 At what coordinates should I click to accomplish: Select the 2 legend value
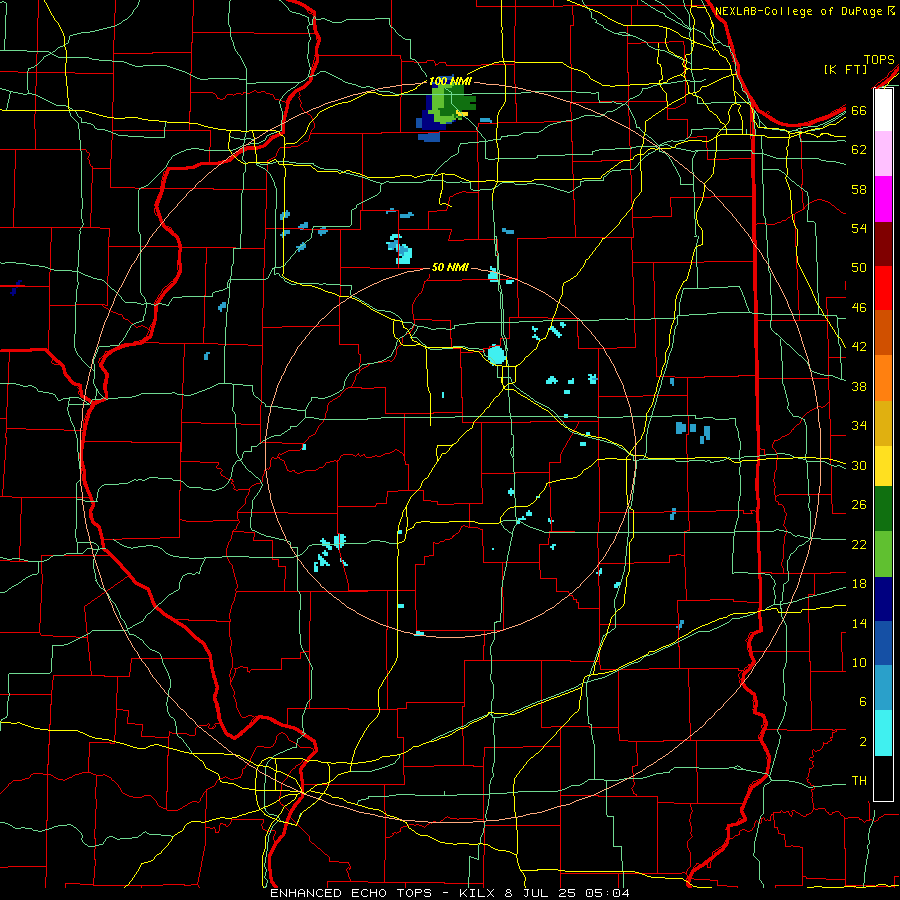coord(862,742)
